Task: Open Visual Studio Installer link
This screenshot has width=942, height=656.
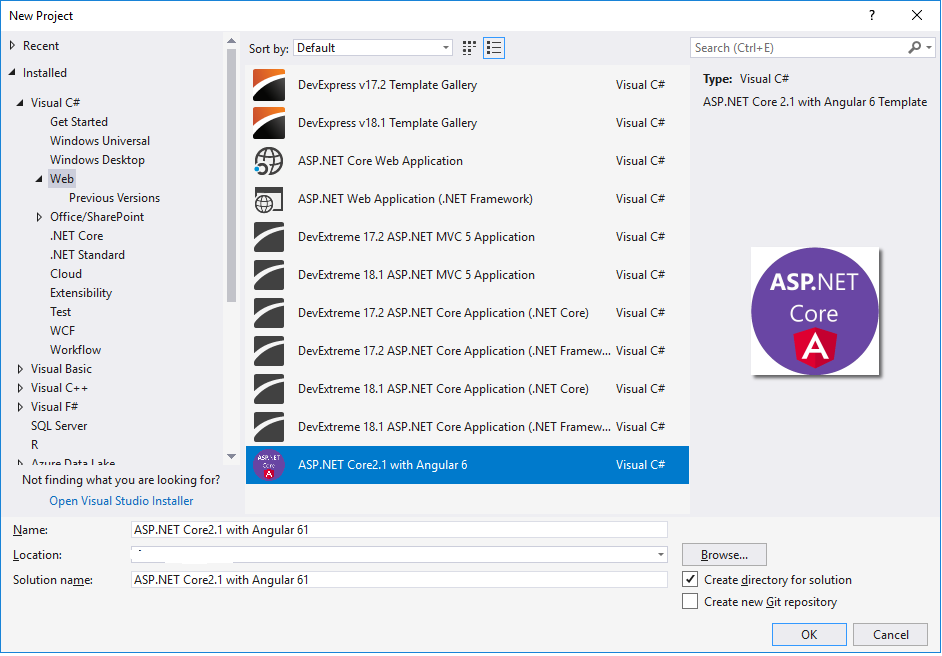Action: 121,501
